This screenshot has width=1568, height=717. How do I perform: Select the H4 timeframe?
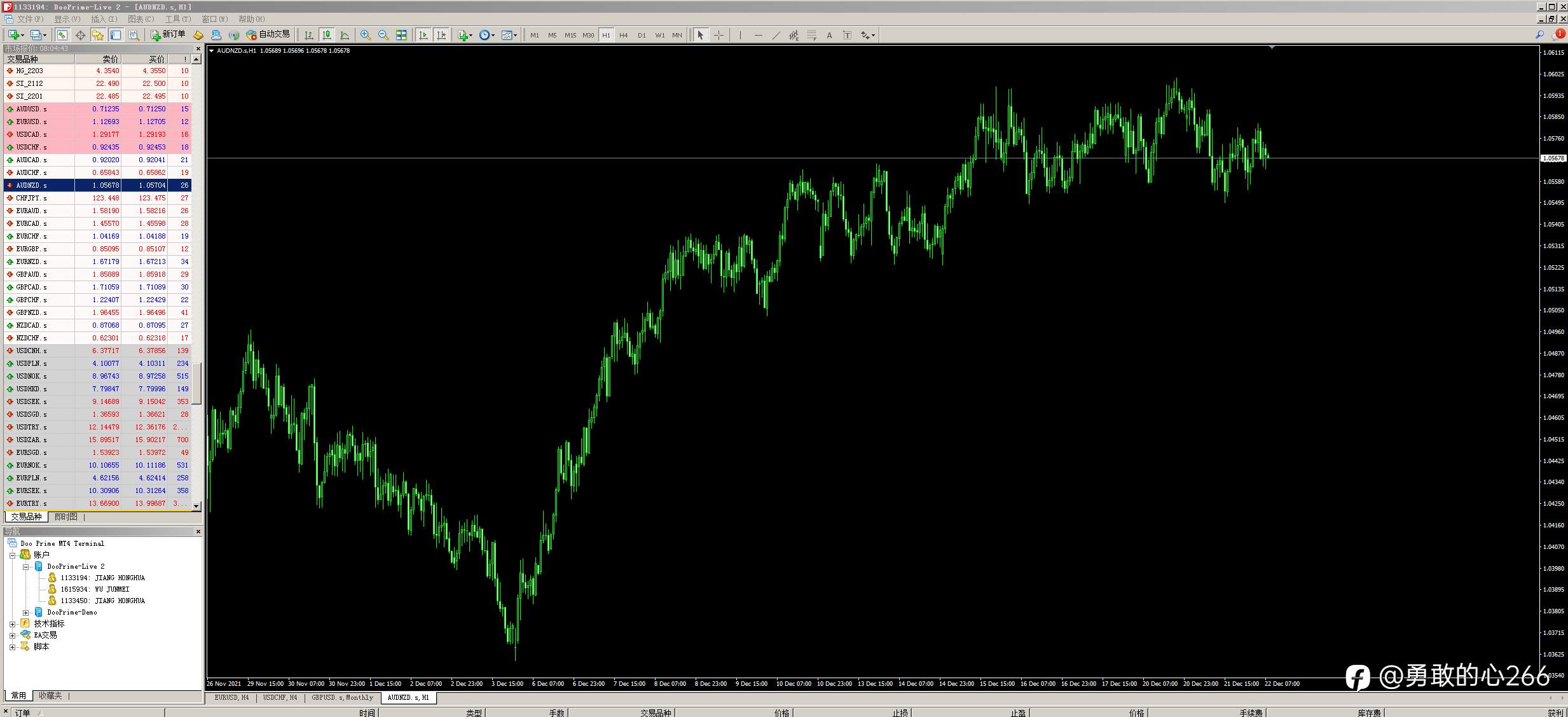(624, 35)
